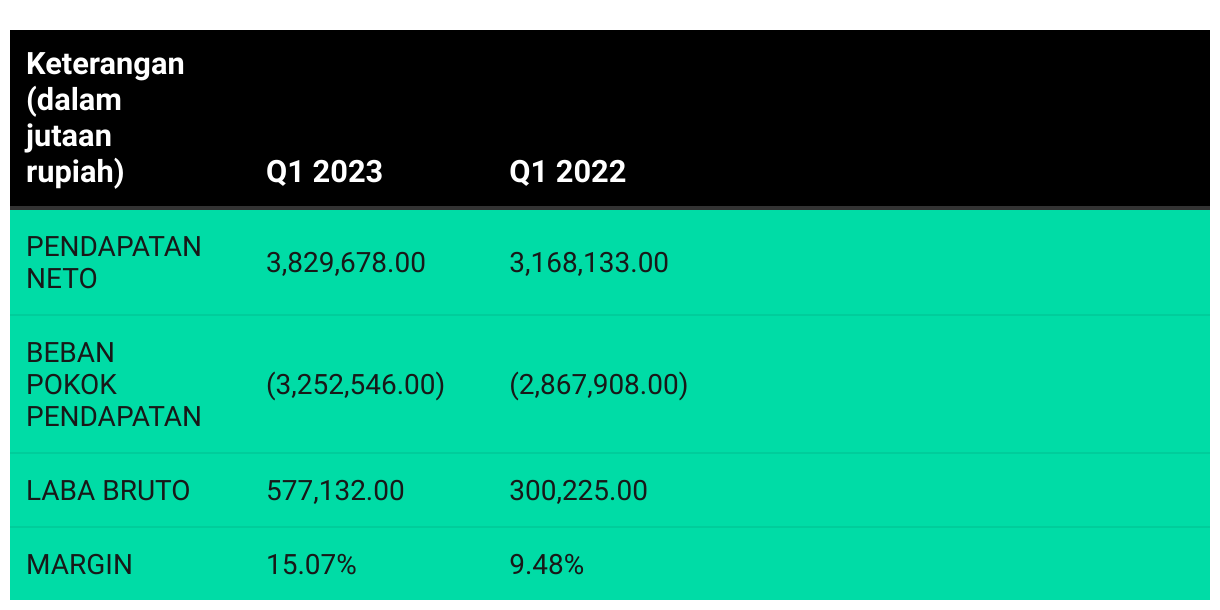The width and height of the screenshot is (1220, 610).
Task: Click the MARGIN row label
Action: (x=79, y=565)
